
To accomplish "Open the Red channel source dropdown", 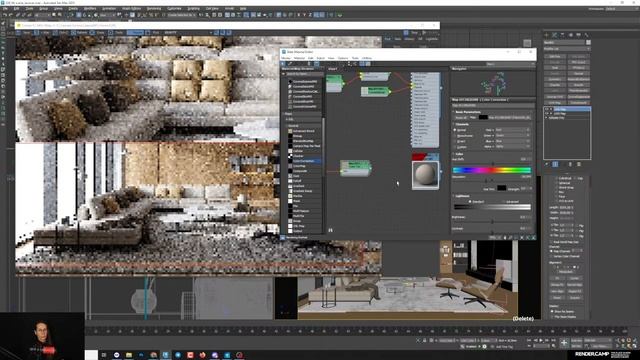I will 512,130.
